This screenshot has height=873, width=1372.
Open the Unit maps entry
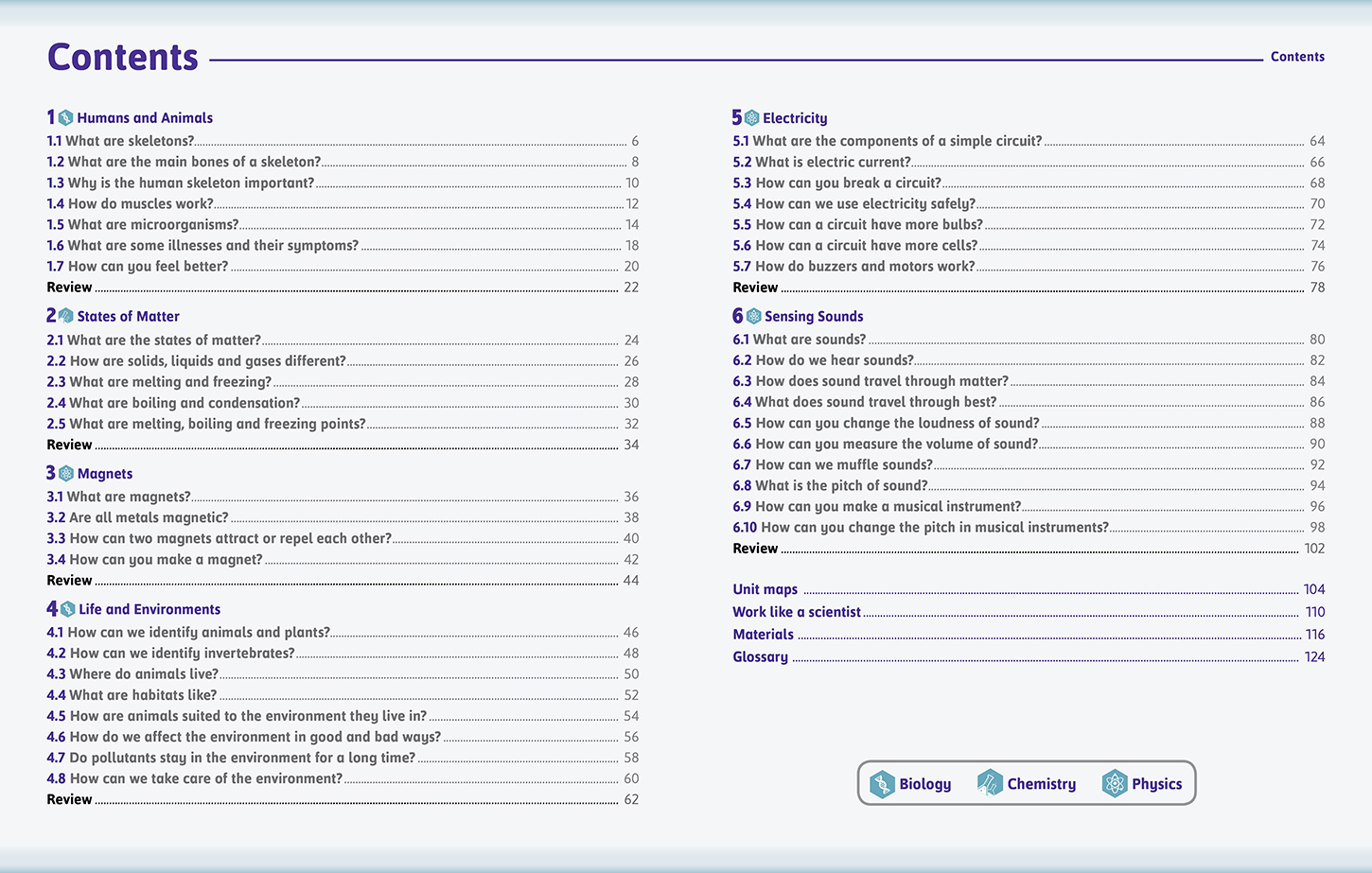coord(1029,589)
